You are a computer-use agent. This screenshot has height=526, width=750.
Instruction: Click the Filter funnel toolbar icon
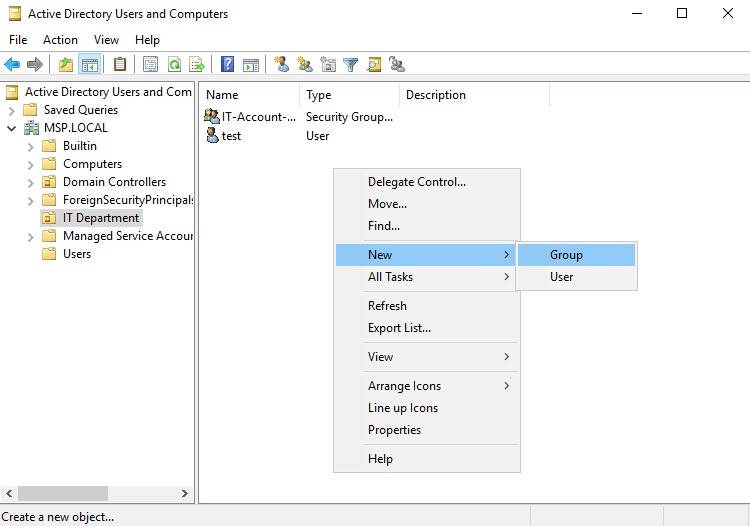(351, 65)
